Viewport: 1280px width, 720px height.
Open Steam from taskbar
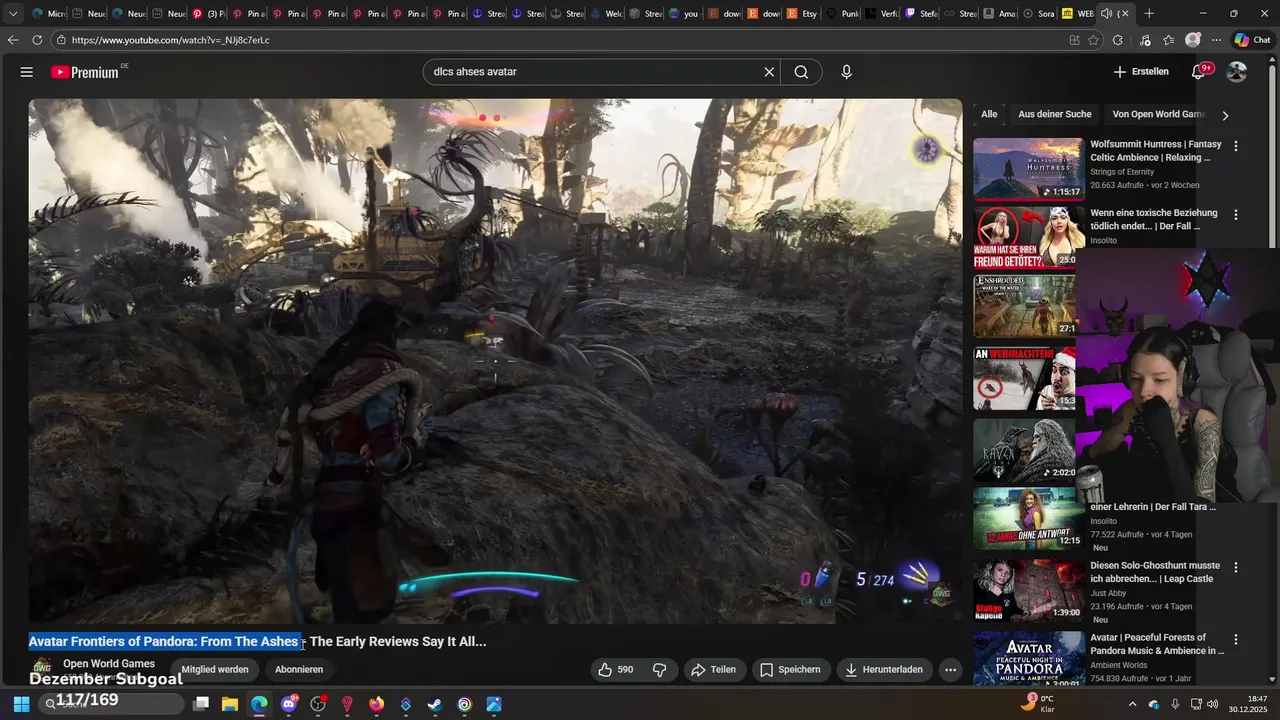tap(434, 704)
